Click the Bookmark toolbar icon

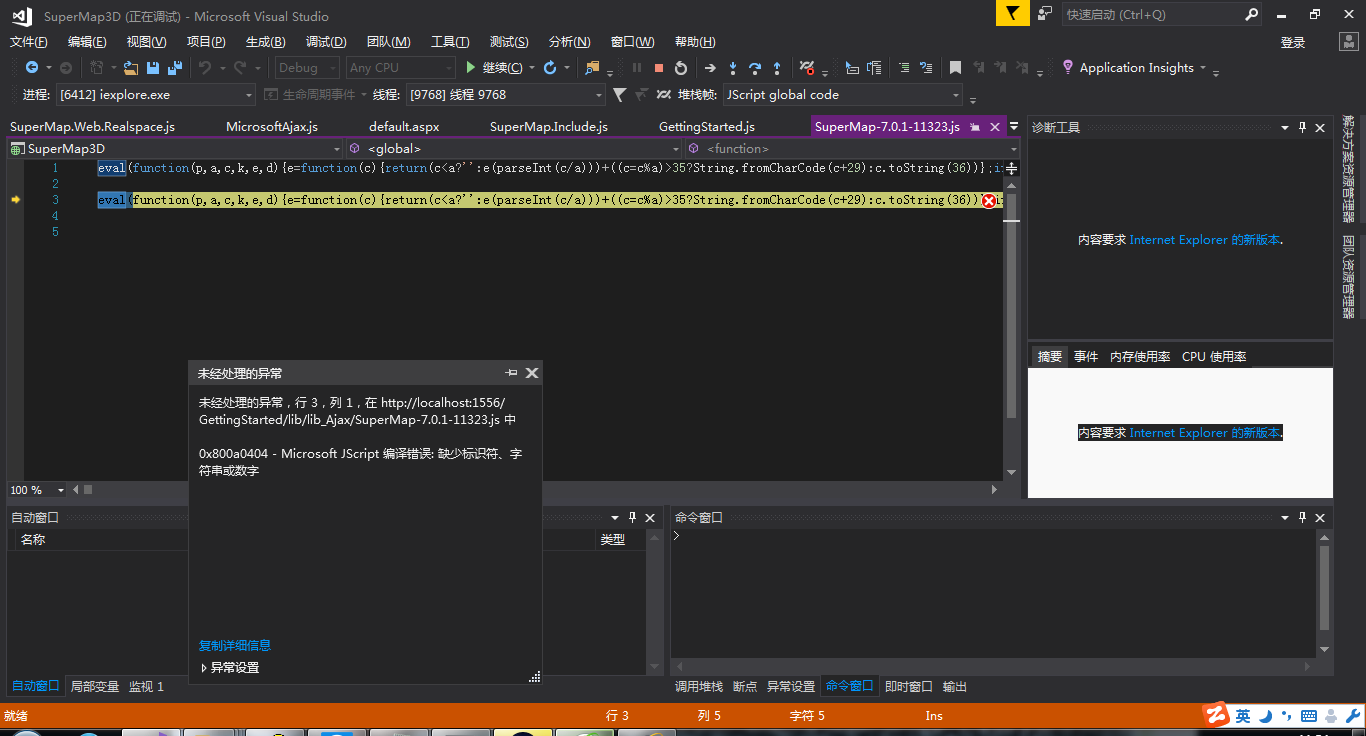(955, 68)
